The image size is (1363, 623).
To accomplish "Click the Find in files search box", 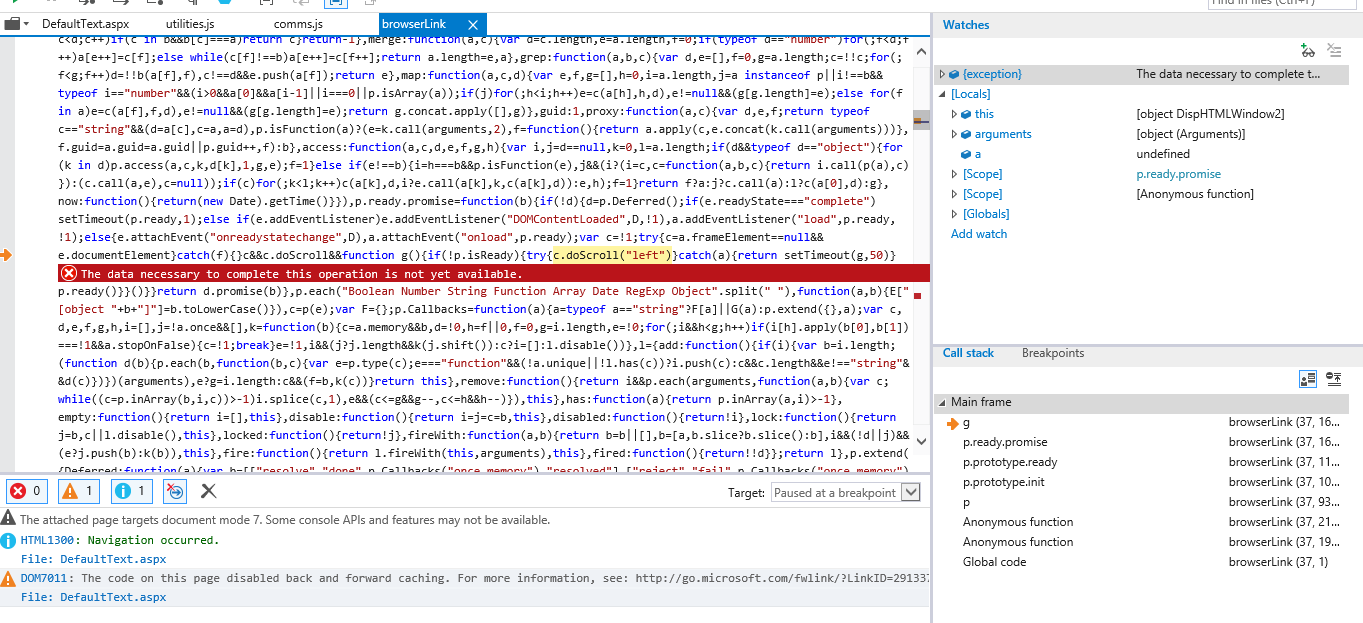I will 1284,3.
